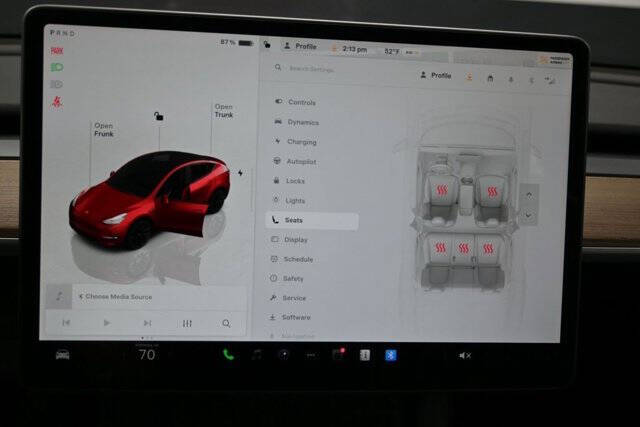Open the calendar app with red badge
Screen dimensions: 640x427
[x=338, y=354]
